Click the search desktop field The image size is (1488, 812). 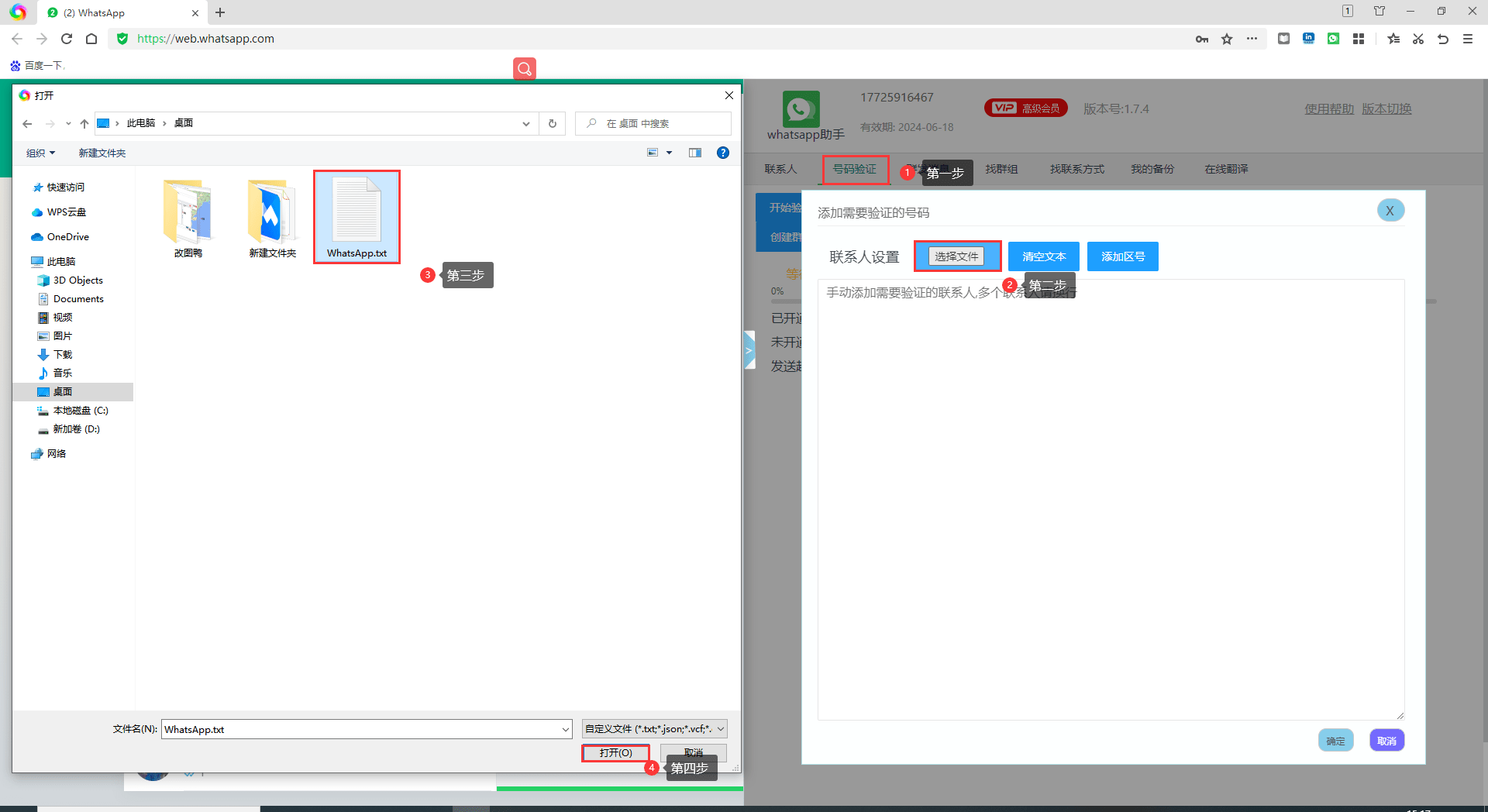(653, 123)
